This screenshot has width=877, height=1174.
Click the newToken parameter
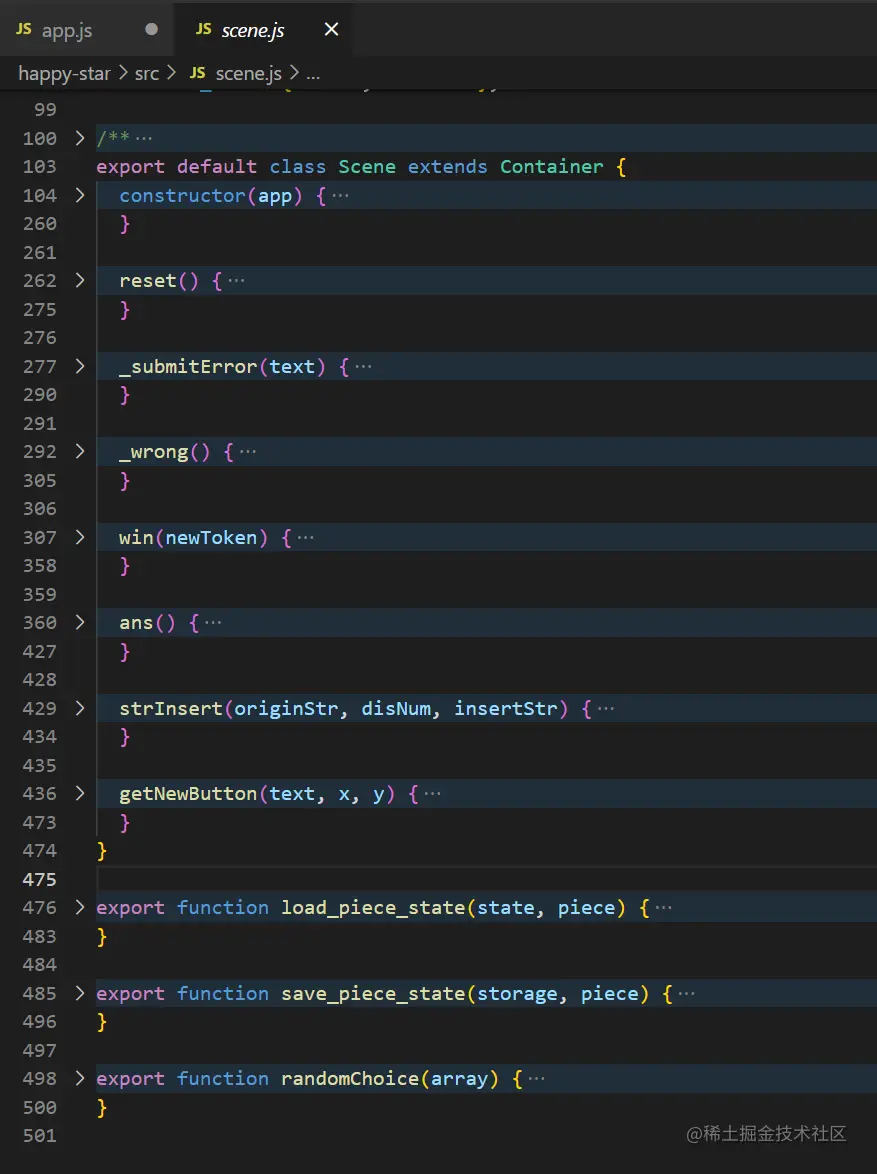click(212, 538)
